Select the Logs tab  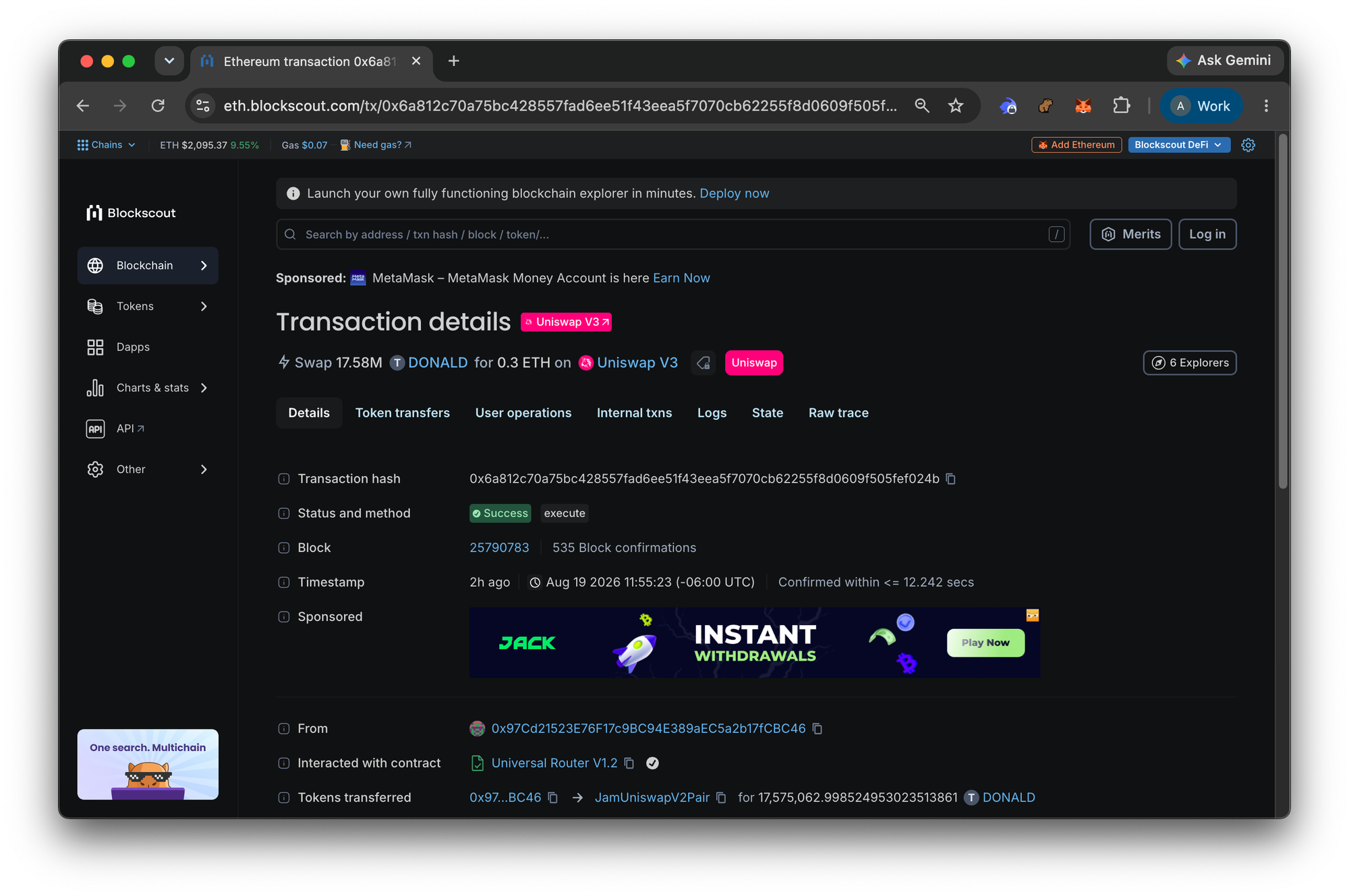tap(712, 413)
